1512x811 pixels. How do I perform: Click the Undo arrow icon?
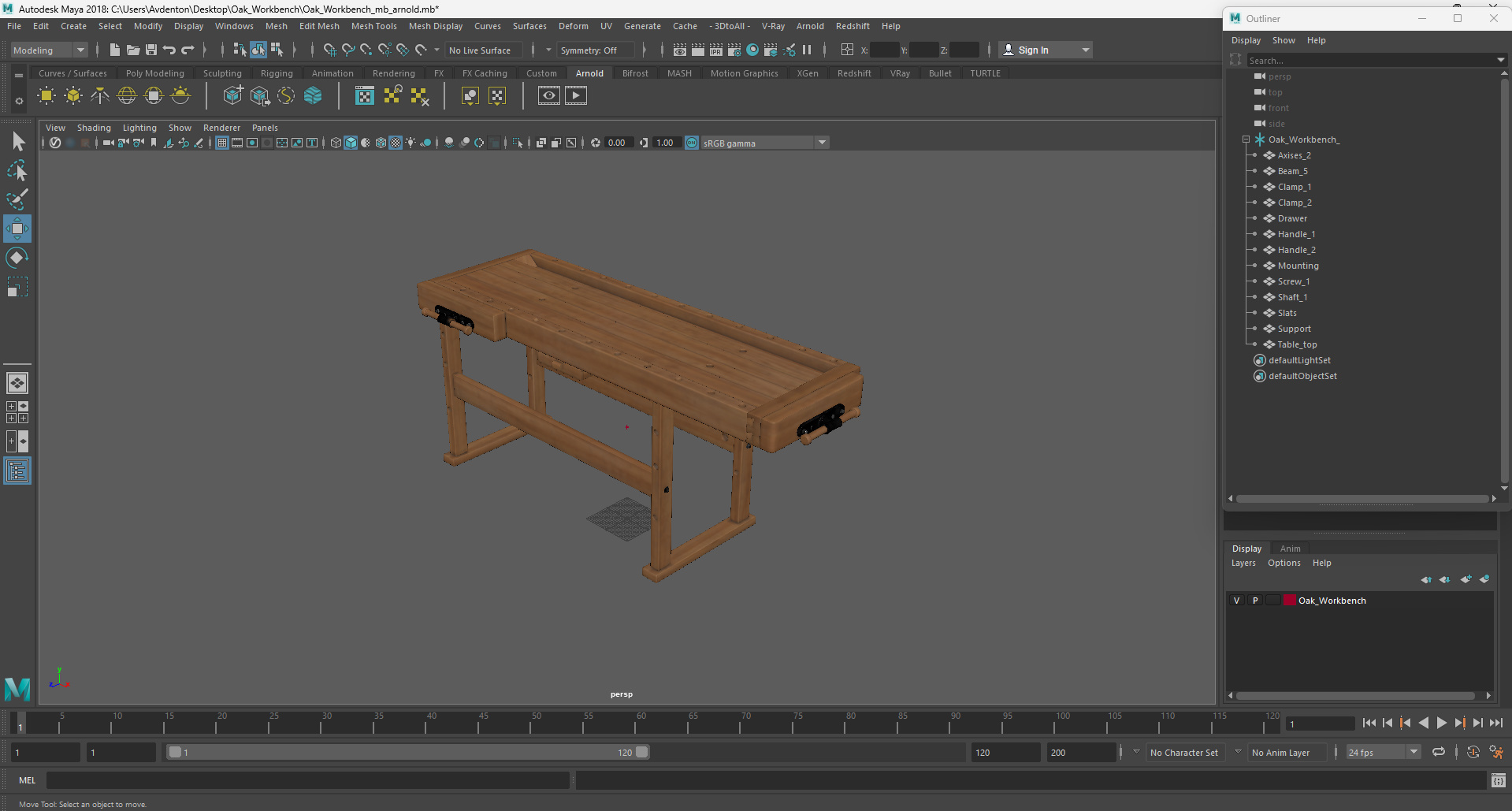click(169, 50)
